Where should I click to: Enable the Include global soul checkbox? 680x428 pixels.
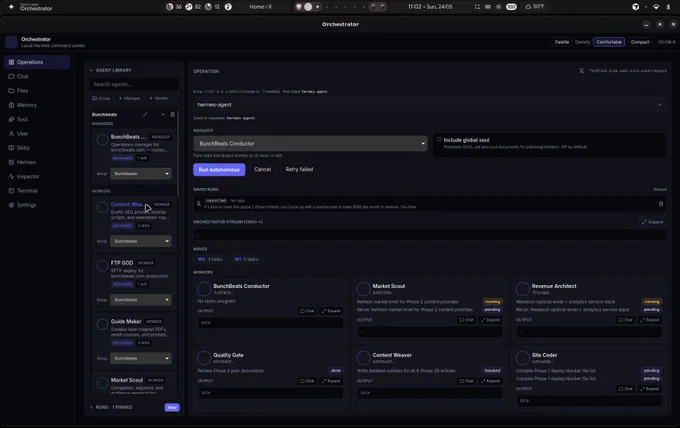439,140
